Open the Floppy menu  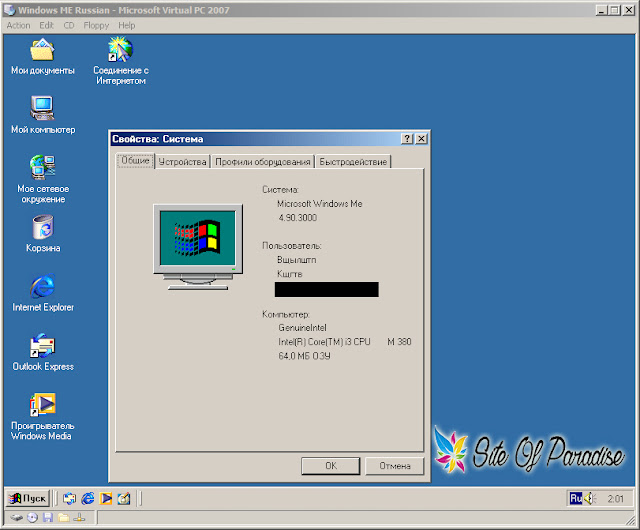coord(96,25)
